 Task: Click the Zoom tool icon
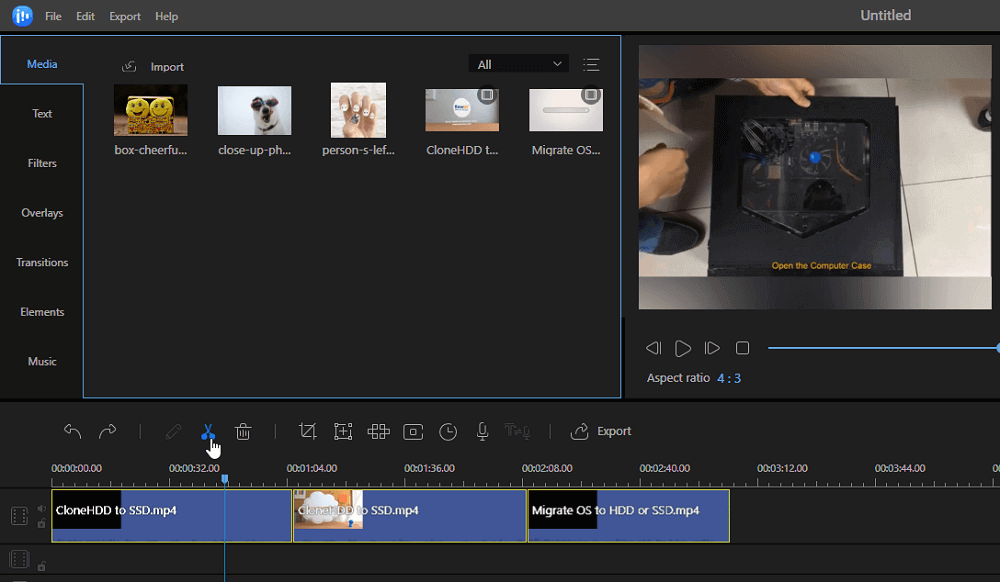[343, 431]
